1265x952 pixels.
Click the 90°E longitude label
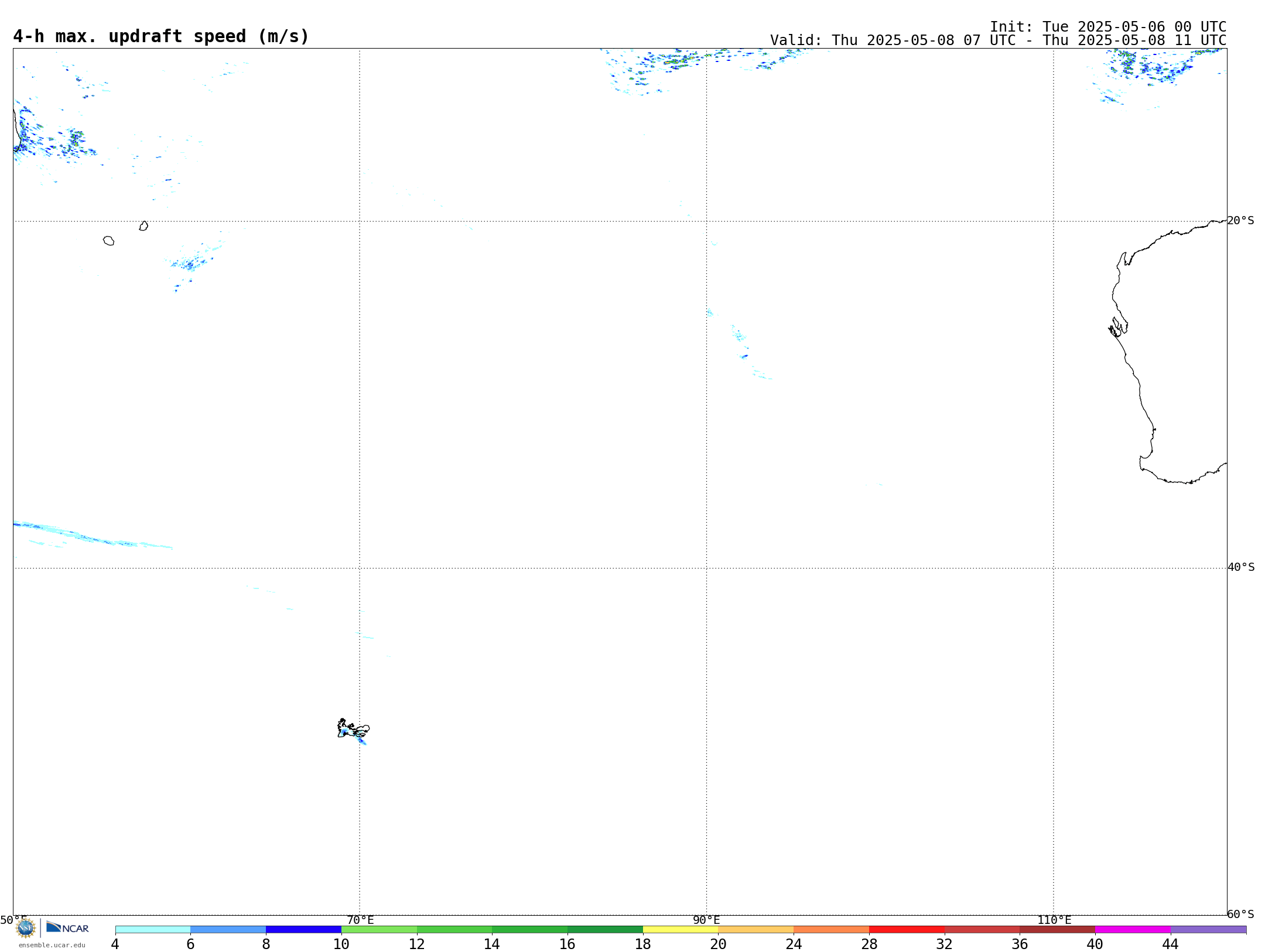pyautogui.click(x=706, y=920)
